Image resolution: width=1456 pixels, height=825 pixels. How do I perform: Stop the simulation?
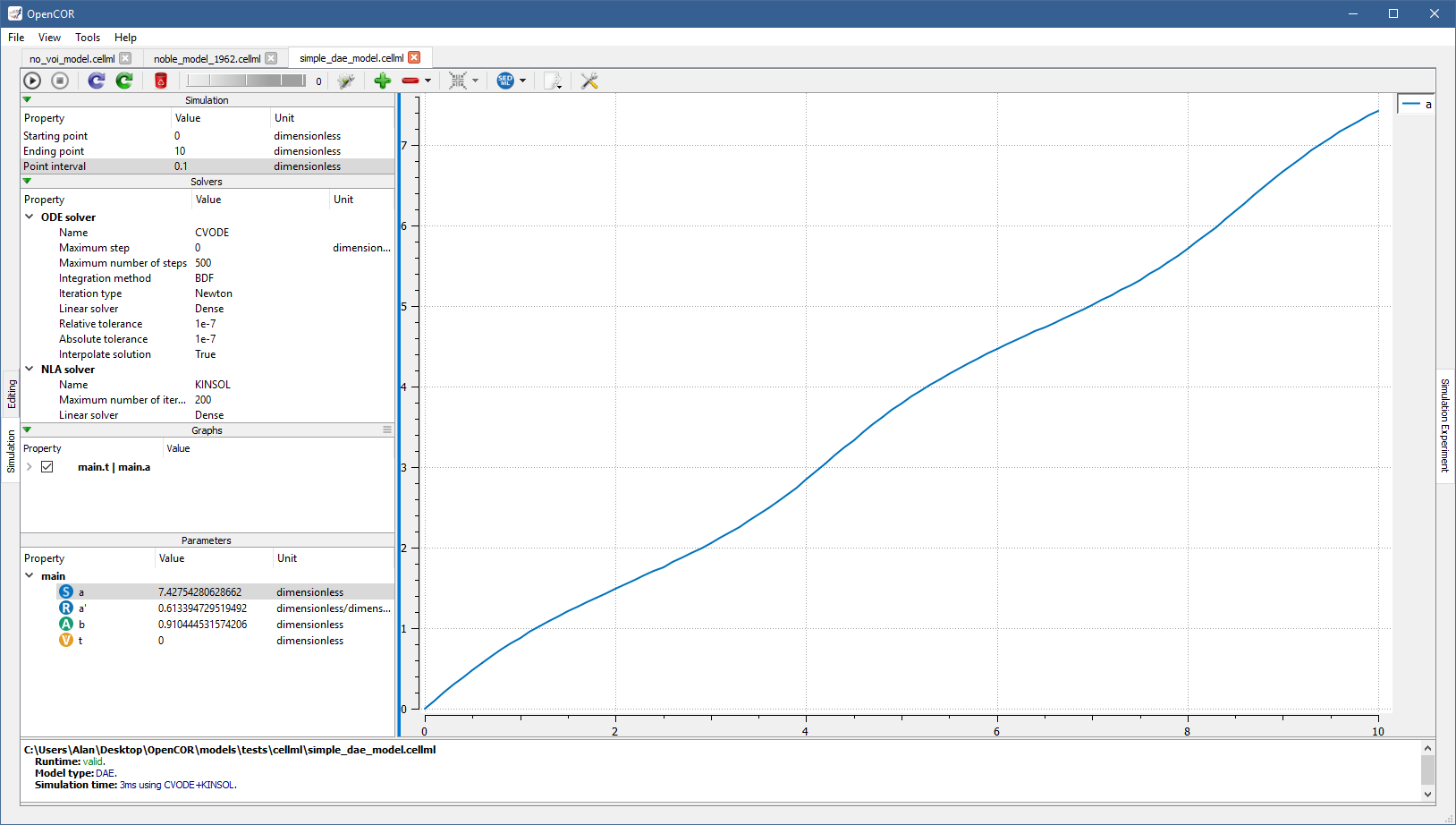click(60, 81)
